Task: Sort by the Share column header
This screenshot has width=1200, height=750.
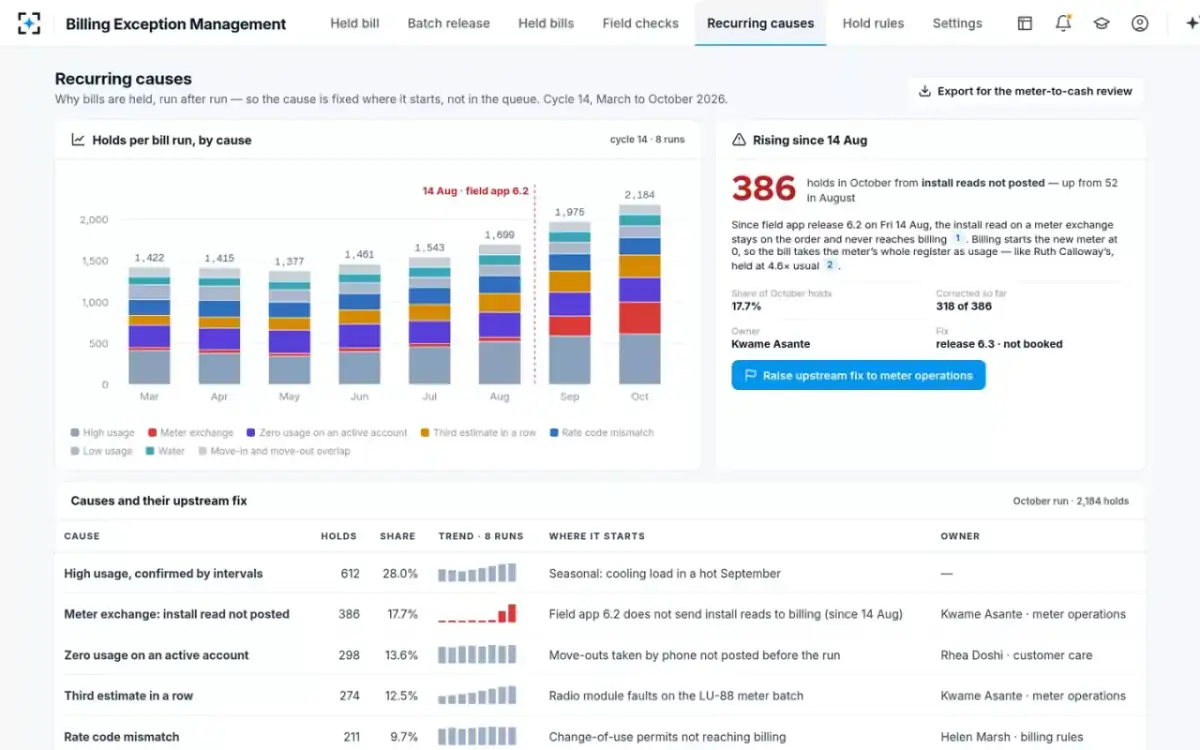Action: (398, 536)
